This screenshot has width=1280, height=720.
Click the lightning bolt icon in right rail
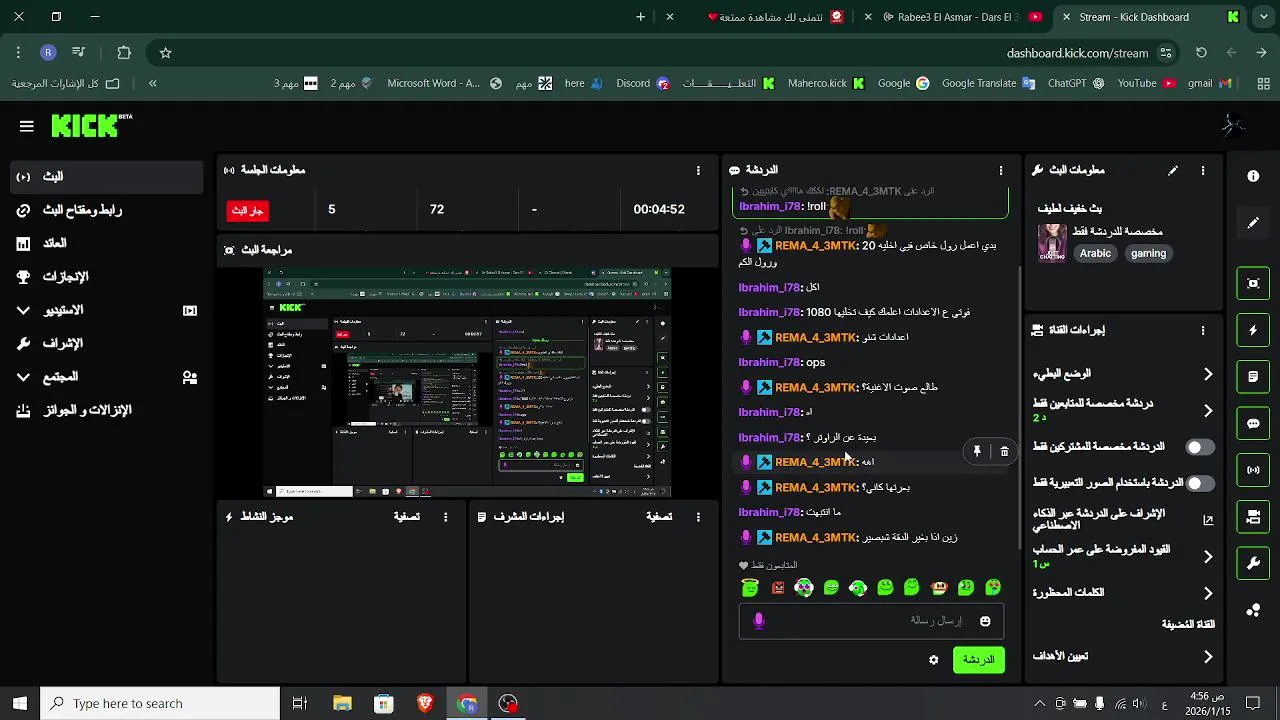pyautogui.click(x=1253, y=330)
